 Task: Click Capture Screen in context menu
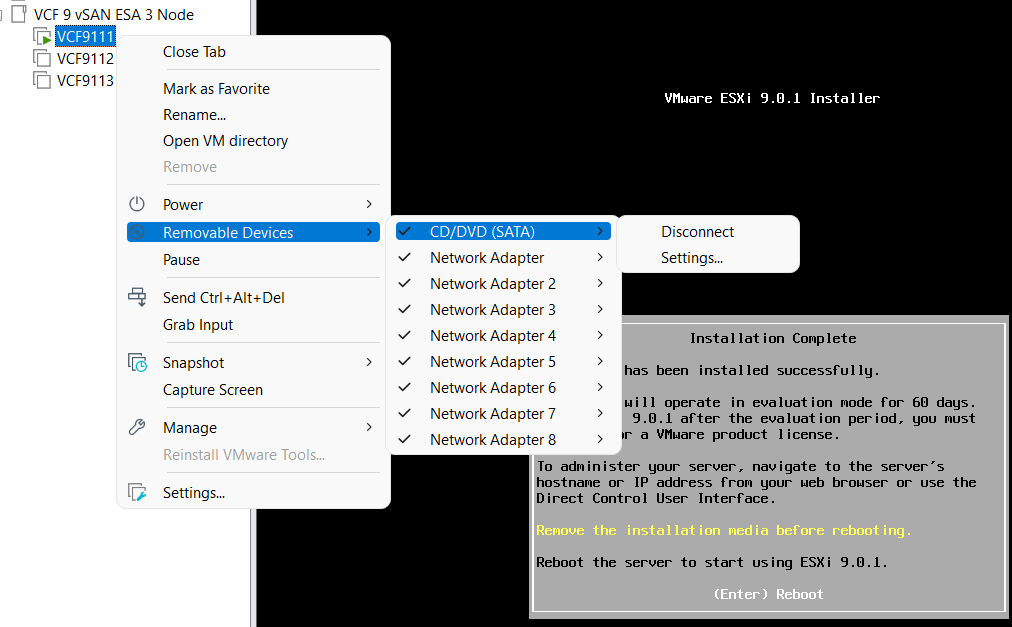pyautogui.click(x=213, y=390)
